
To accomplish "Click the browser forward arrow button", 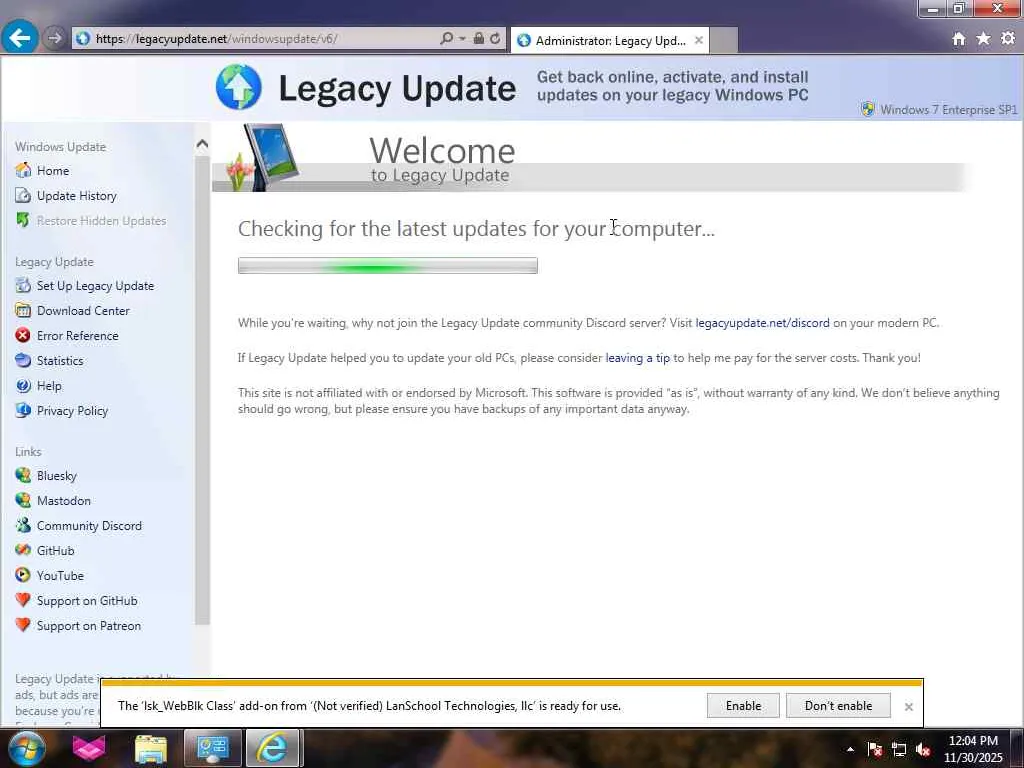I will tap(55, 39).
